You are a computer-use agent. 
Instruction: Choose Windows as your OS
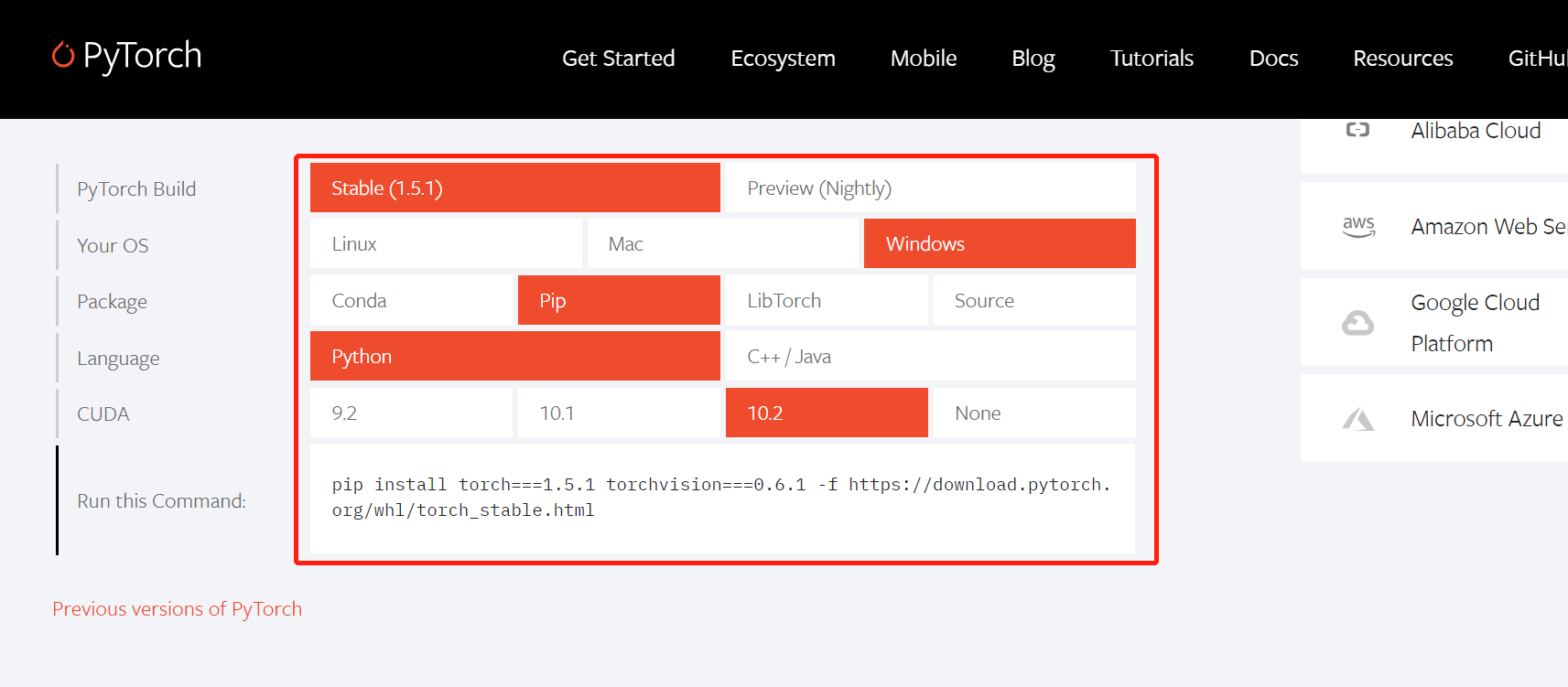click(x=1000, y=243)
